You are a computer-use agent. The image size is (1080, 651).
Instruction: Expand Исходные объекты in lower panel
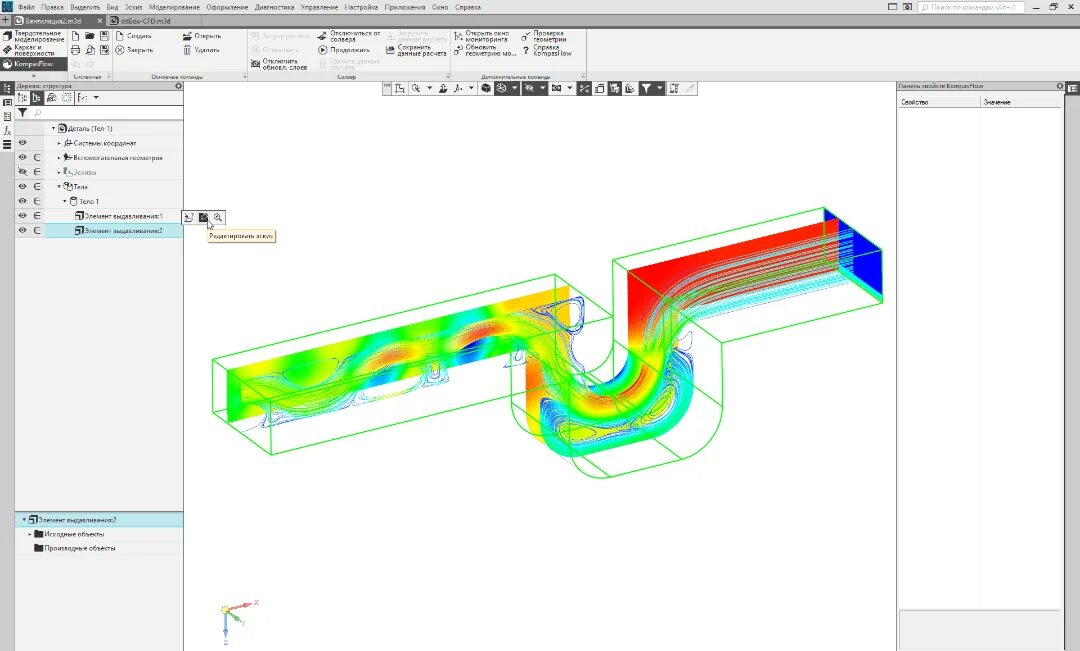click(x=30, y=534)
